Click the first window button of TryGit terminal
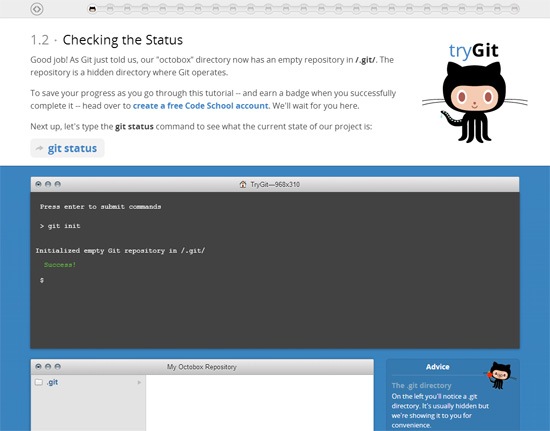Image resolution: width=550 pixels, height=431 pixels. tap(38, 184)
